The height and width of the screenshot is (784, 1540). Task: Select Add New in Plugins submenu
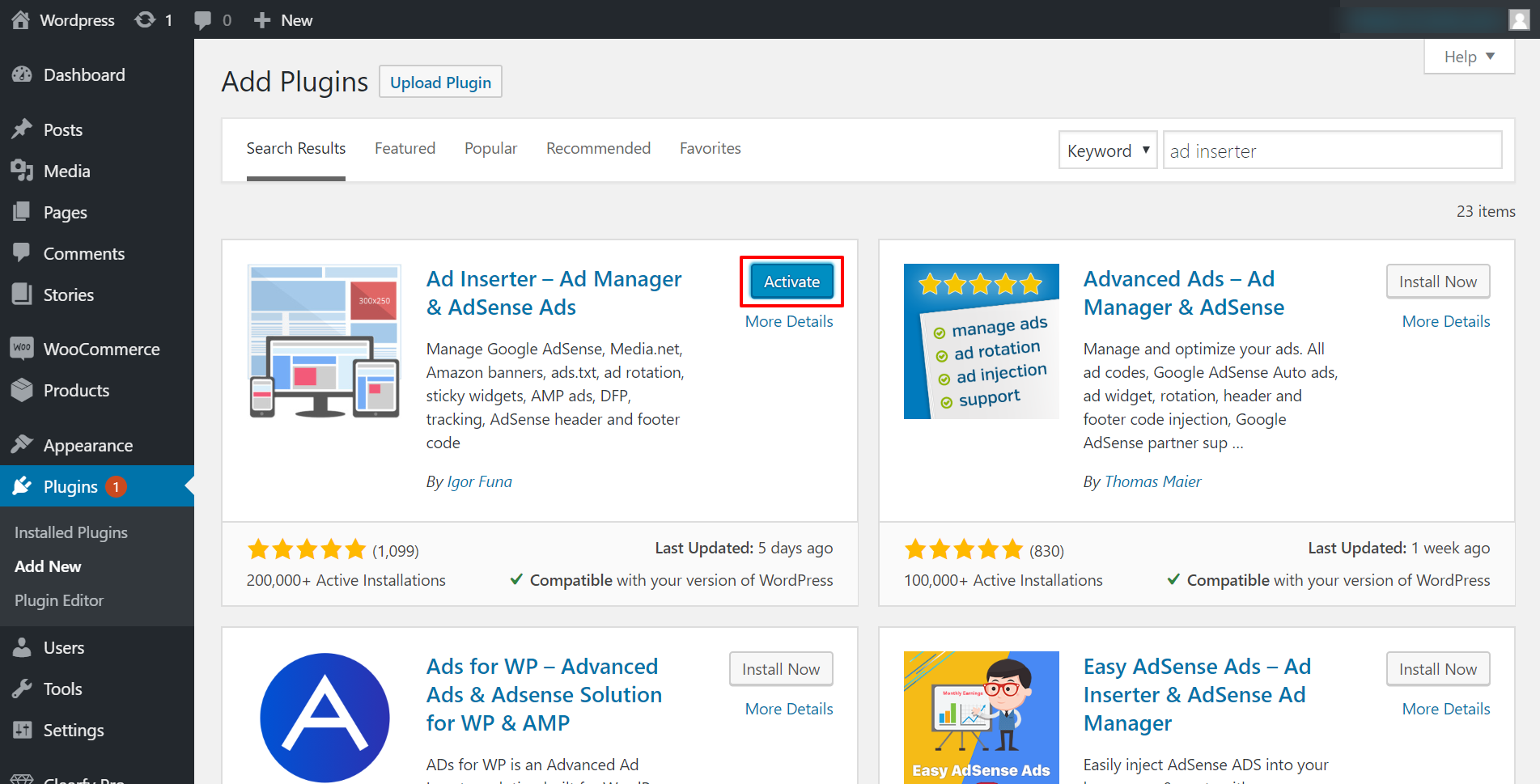click(48, 566)
